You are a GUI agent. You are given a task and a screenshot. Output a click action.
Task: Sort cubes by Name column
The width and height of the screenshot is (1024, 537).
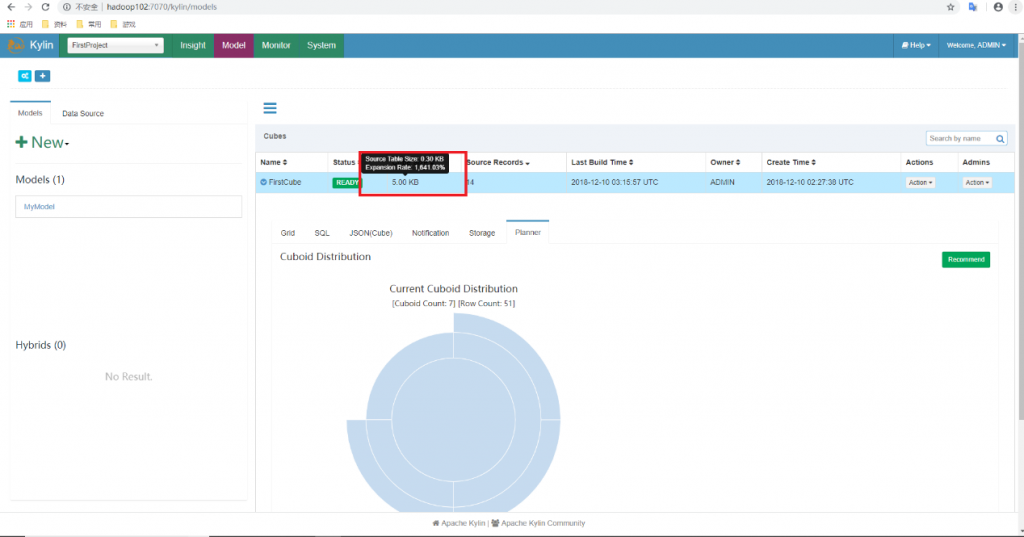click(274, 163)
